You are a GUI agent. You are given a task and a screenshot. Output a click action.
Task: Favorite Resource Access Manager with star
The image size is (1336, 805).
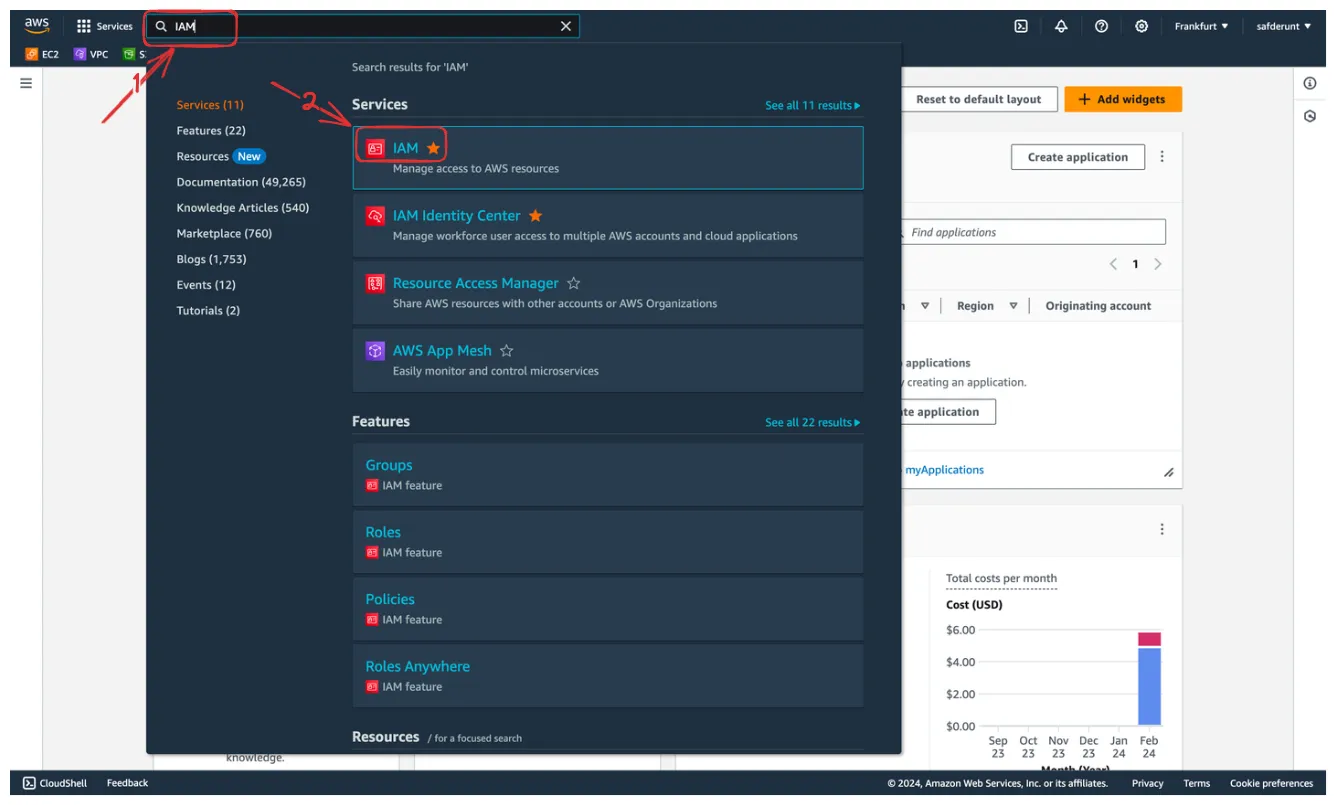click(573, 284)
